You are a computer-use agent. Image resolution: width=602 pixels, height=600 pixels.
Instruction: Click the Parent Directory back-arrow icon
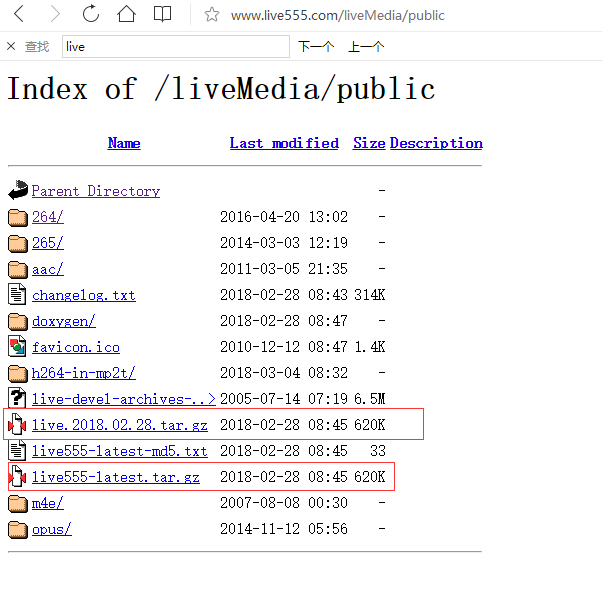point(18,190)
